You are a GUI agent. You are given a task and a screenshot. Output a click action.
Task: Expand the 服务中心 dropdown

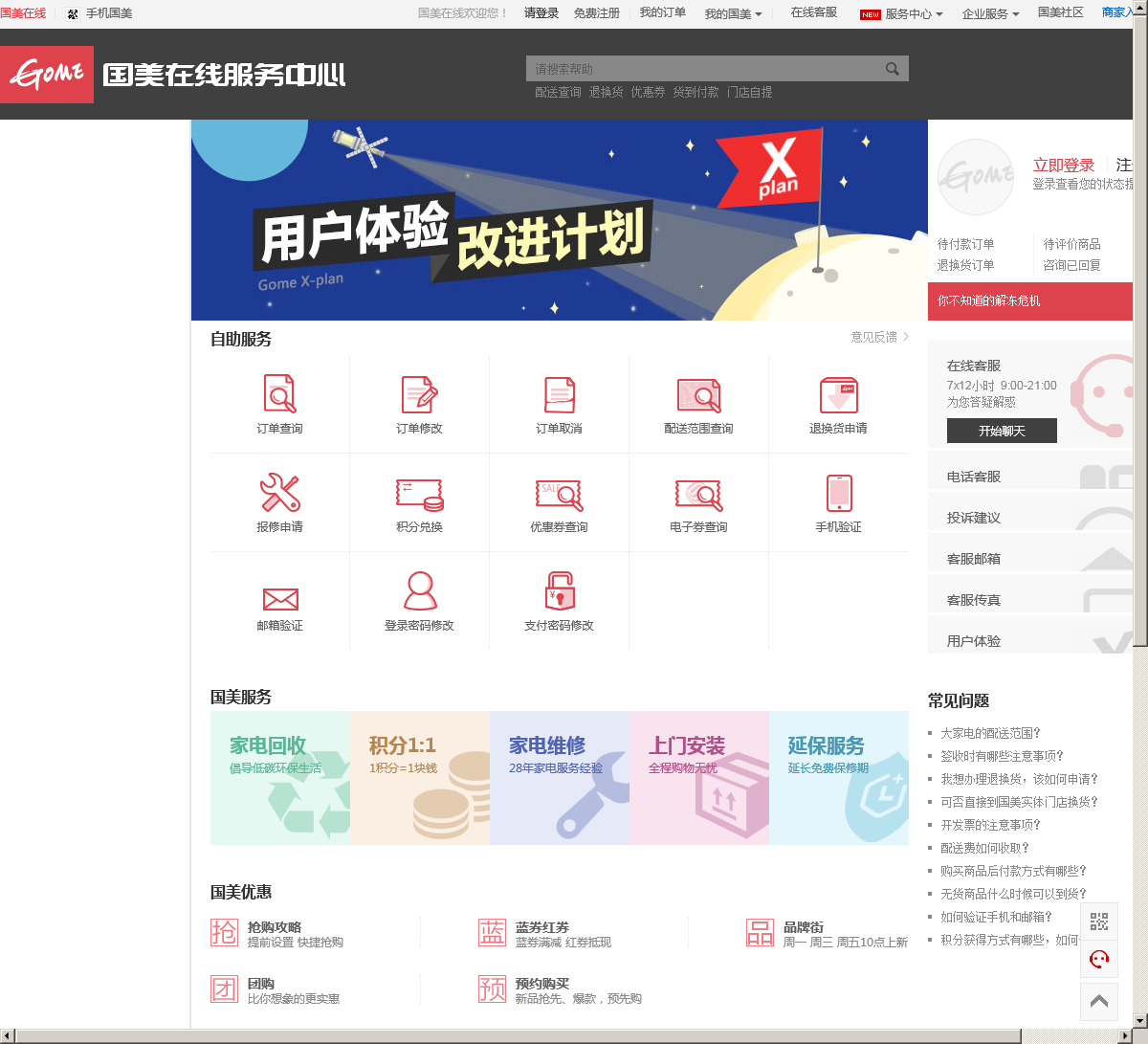click(913, 14)
